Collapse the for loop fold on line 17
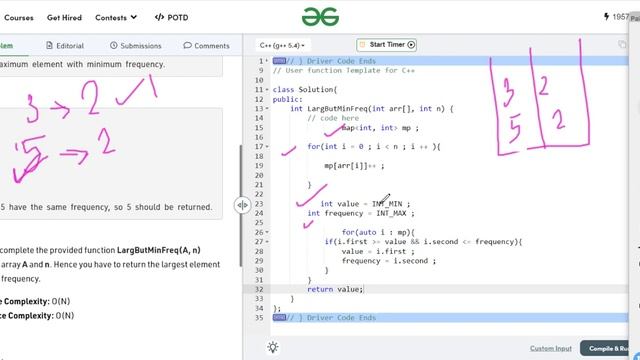The height and width of the screenshot is (360, 640). (x=267, y=147)
